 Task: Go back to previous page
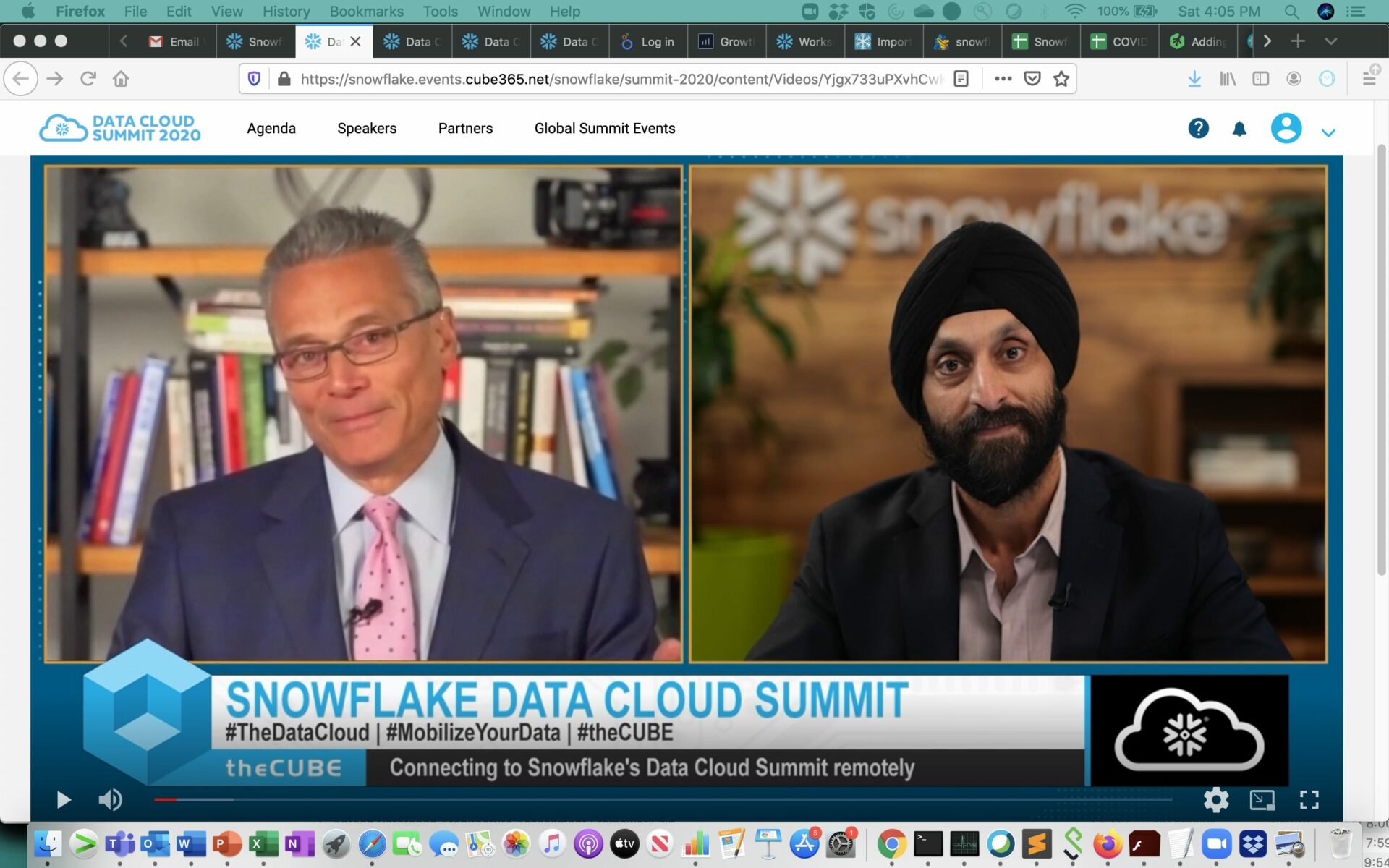point(21,79)
